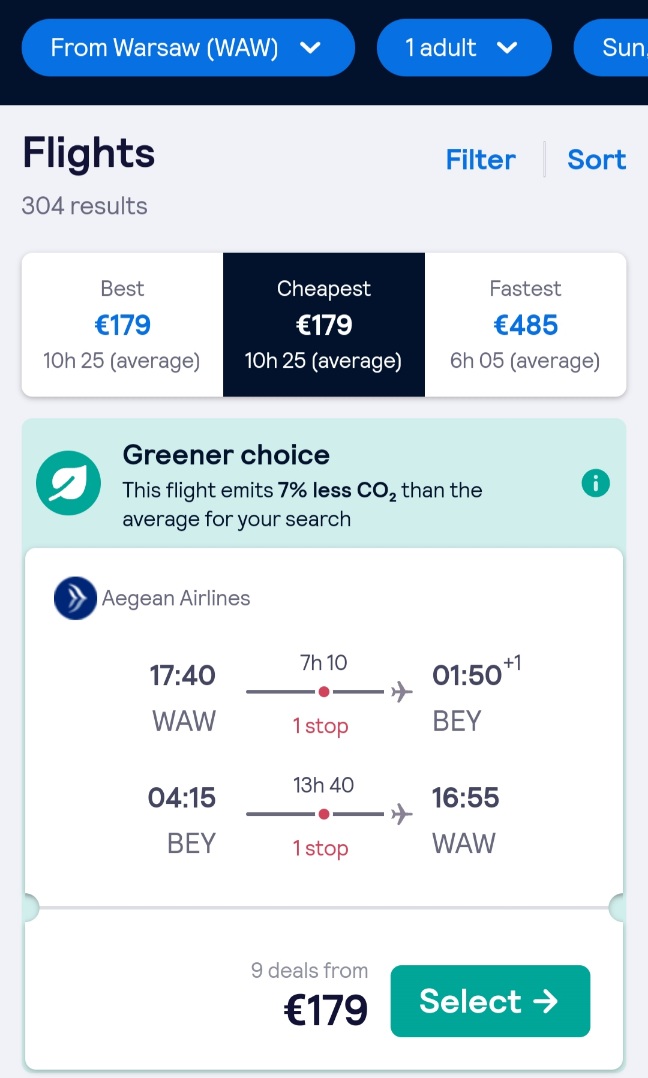This screenshot has width=648, height=1078.
Task: Expand the From Warsaw (WAW) dropdown
Action: click(x=188, y=47)
